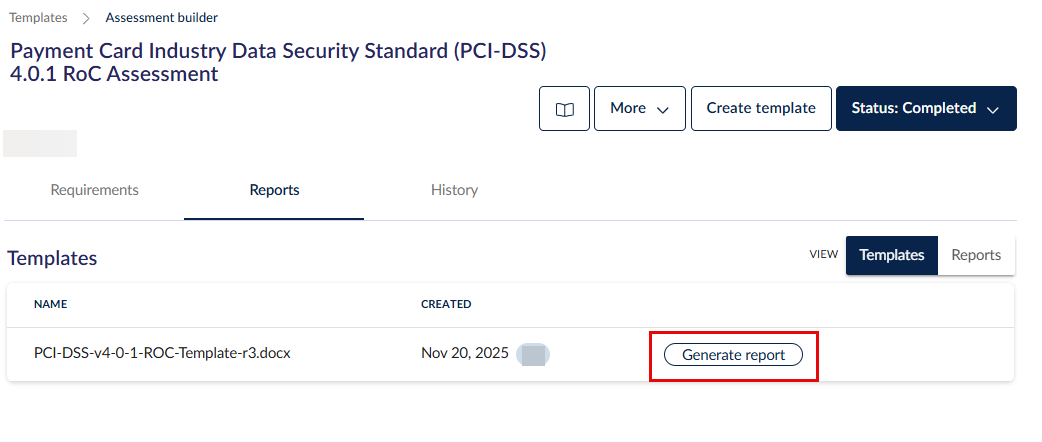Go to Templates in the breadcrumb
The width and height of the screenshot is (1042, 442).
[x=39, y=18]
